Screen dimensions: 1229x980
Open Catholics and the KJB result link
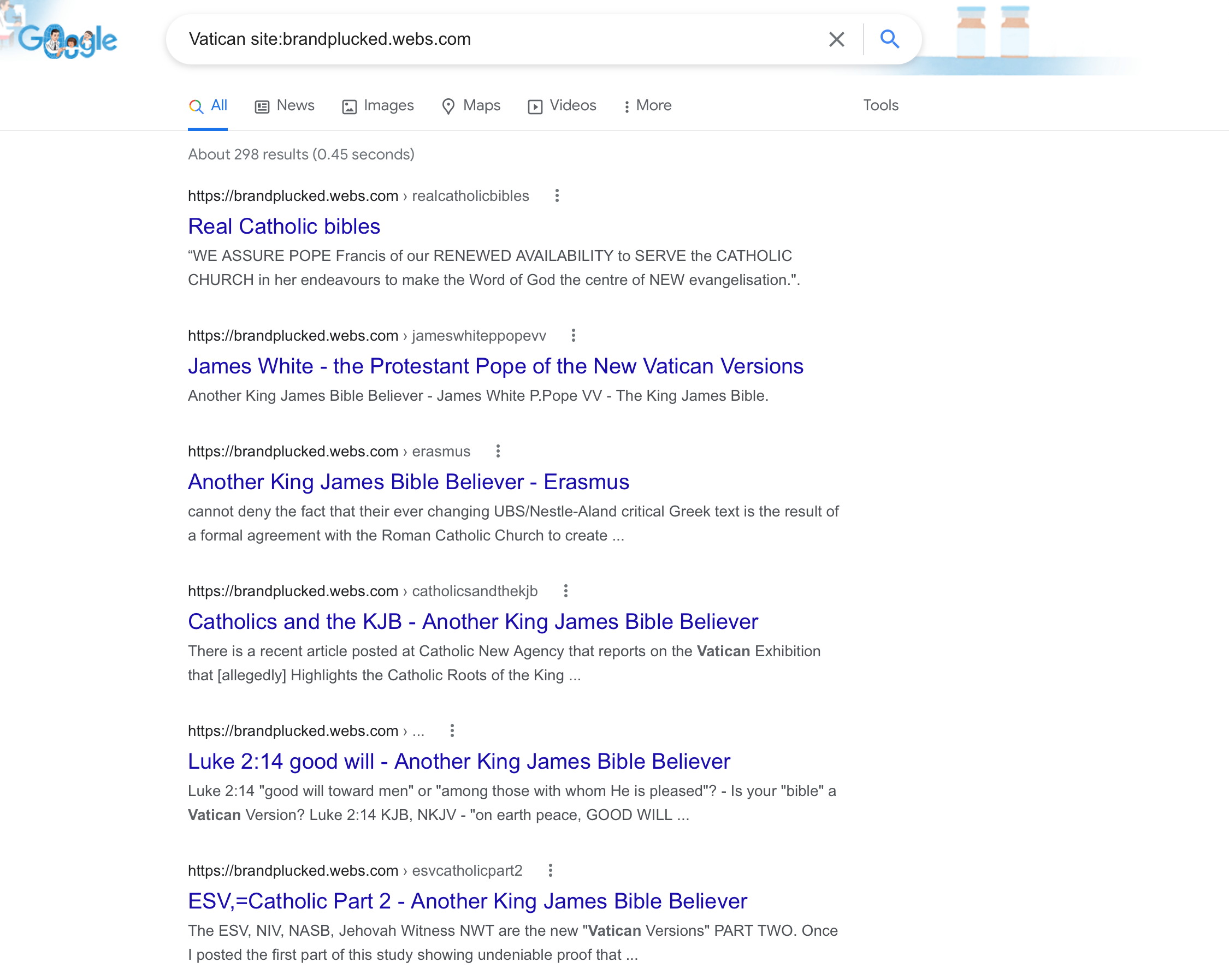[473, 622]
